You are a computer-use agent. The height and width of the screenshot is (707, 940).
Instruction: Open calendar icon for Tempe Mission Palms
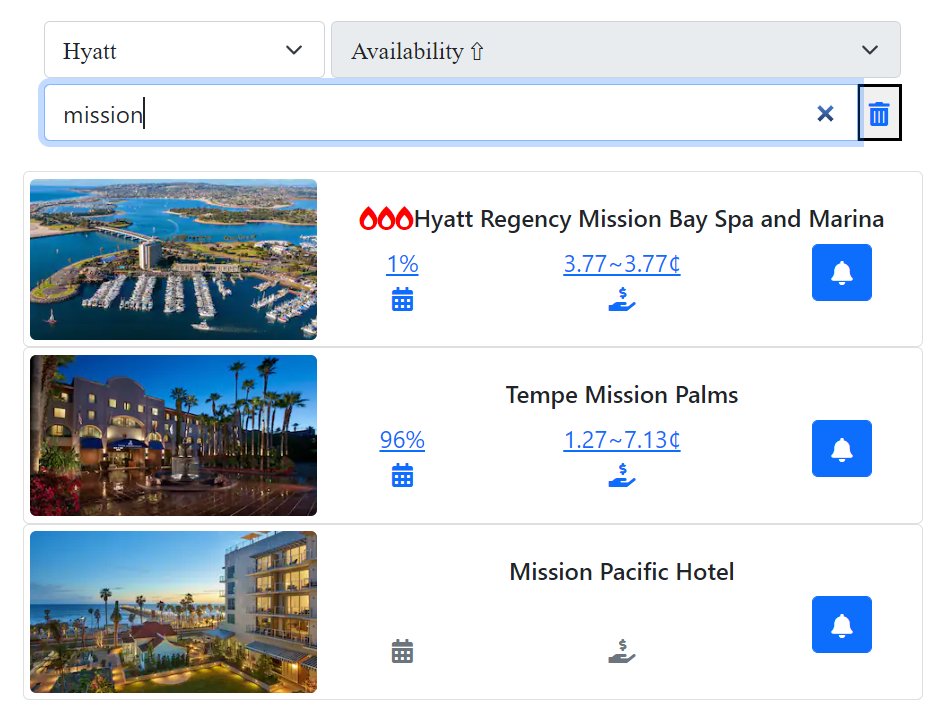(x=402, y=475)
